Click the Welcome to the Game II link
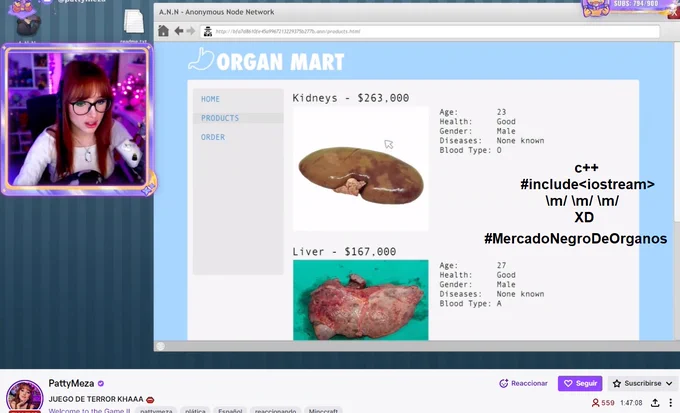 (x=89, y=410)
